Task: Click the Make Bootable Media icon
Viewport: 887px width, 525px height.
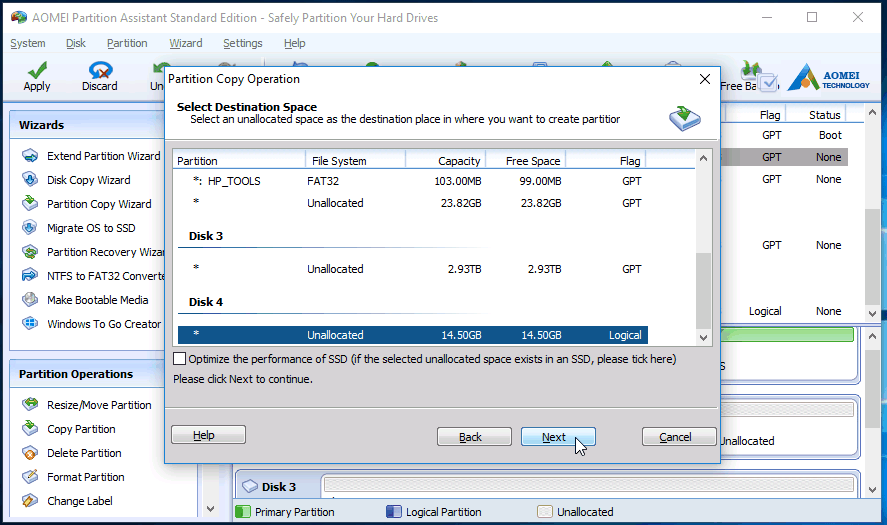Action: click(x=30, y=300)
